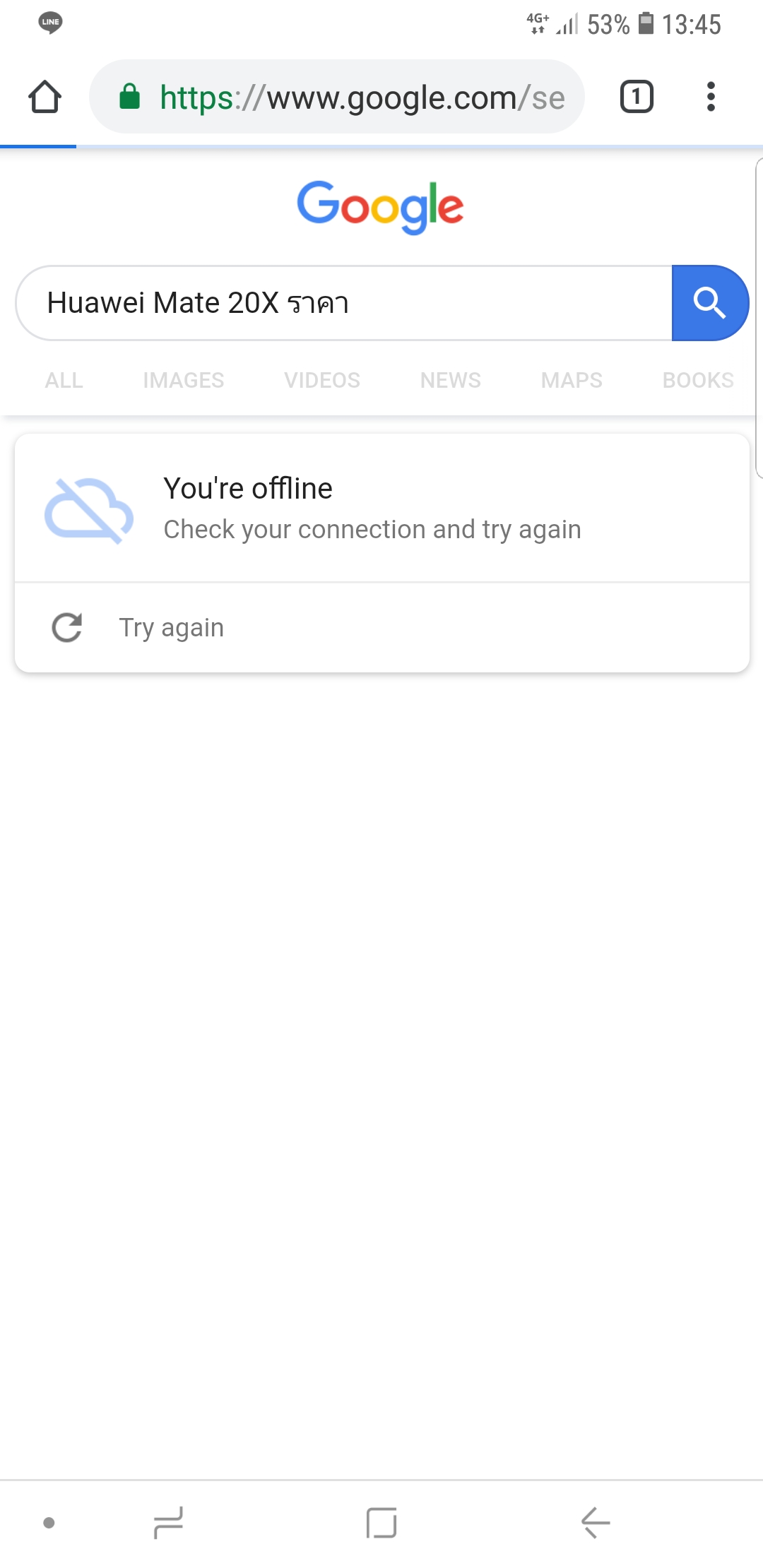The height and width of the screenshot is (1568, 763).
Task: Tap the Android back navigation arrow
Action: click(x=596, y=1522)
